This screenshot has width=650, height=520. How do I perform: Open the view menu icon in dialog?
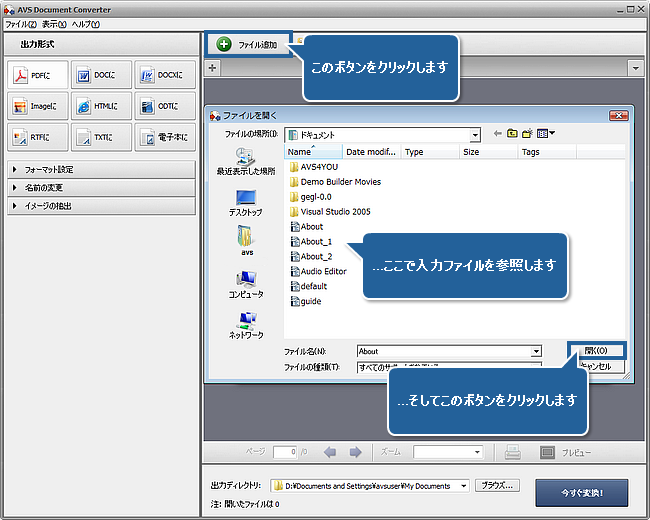pos(546,133)
